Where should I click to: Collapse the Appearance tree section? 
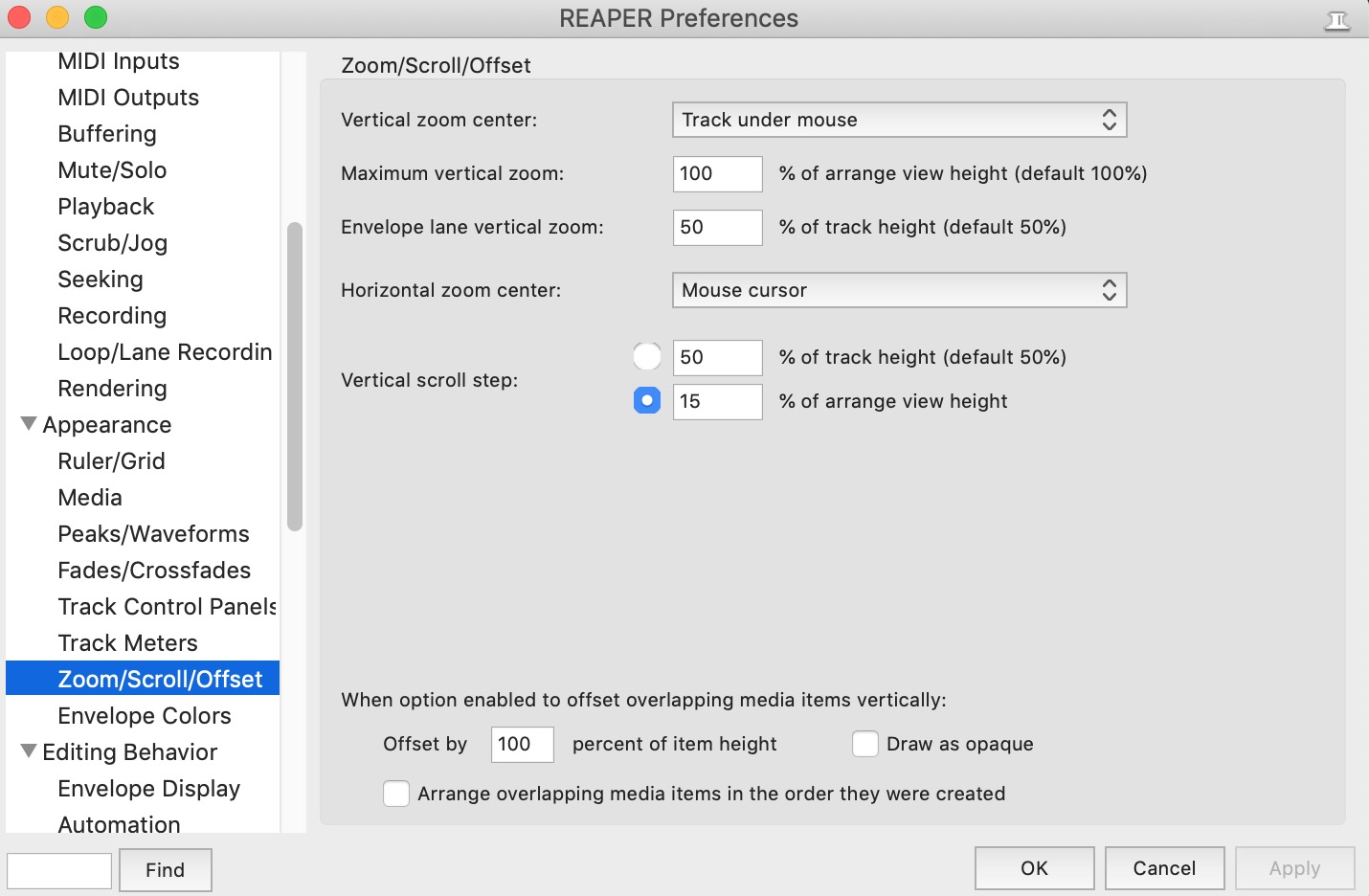30,424
